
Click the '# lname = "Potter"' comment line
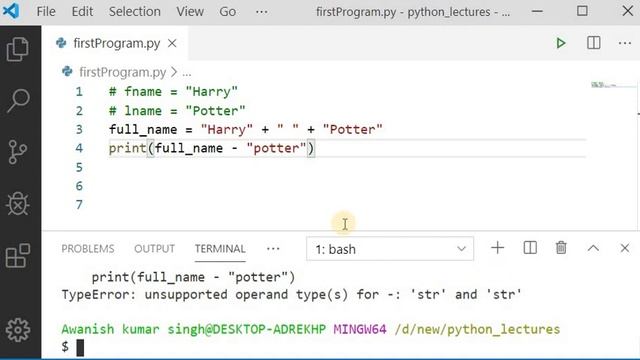coord(177,111)
